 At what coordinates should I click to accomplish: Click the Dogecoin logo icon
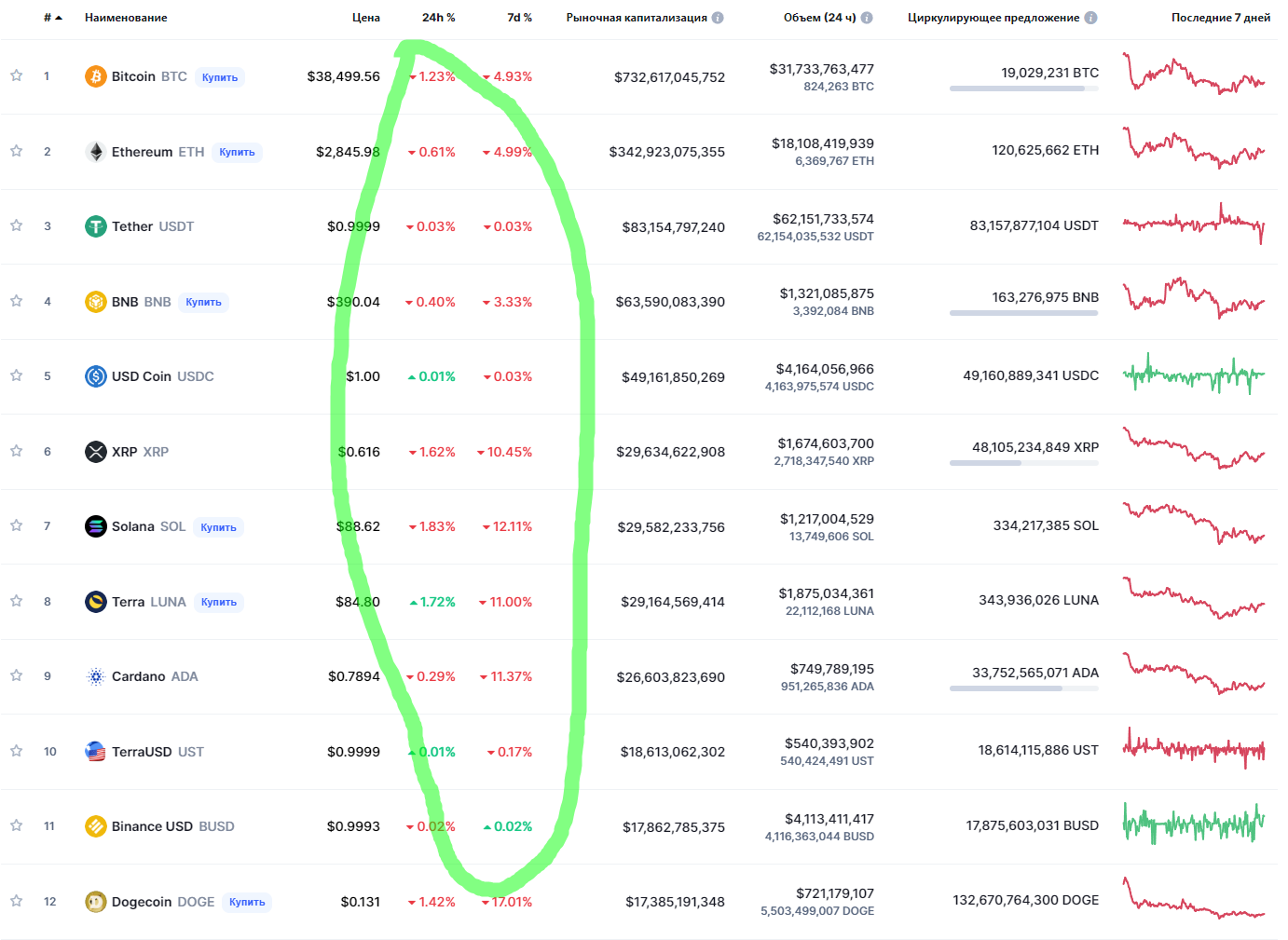(96, 902)
